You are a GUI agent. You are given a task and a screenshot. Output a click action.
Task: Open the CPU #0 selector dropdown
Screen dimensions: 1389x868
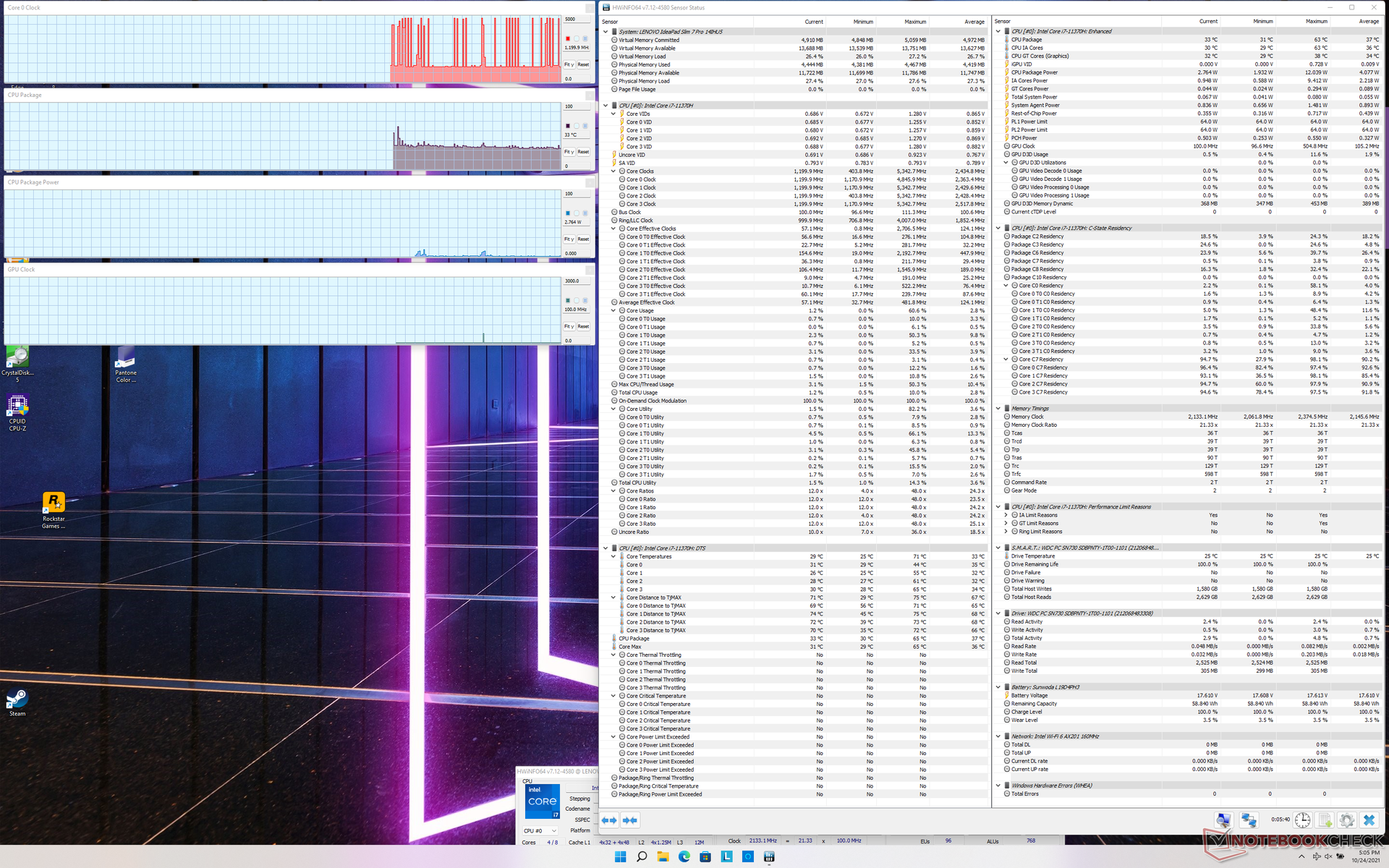[540, 831]
